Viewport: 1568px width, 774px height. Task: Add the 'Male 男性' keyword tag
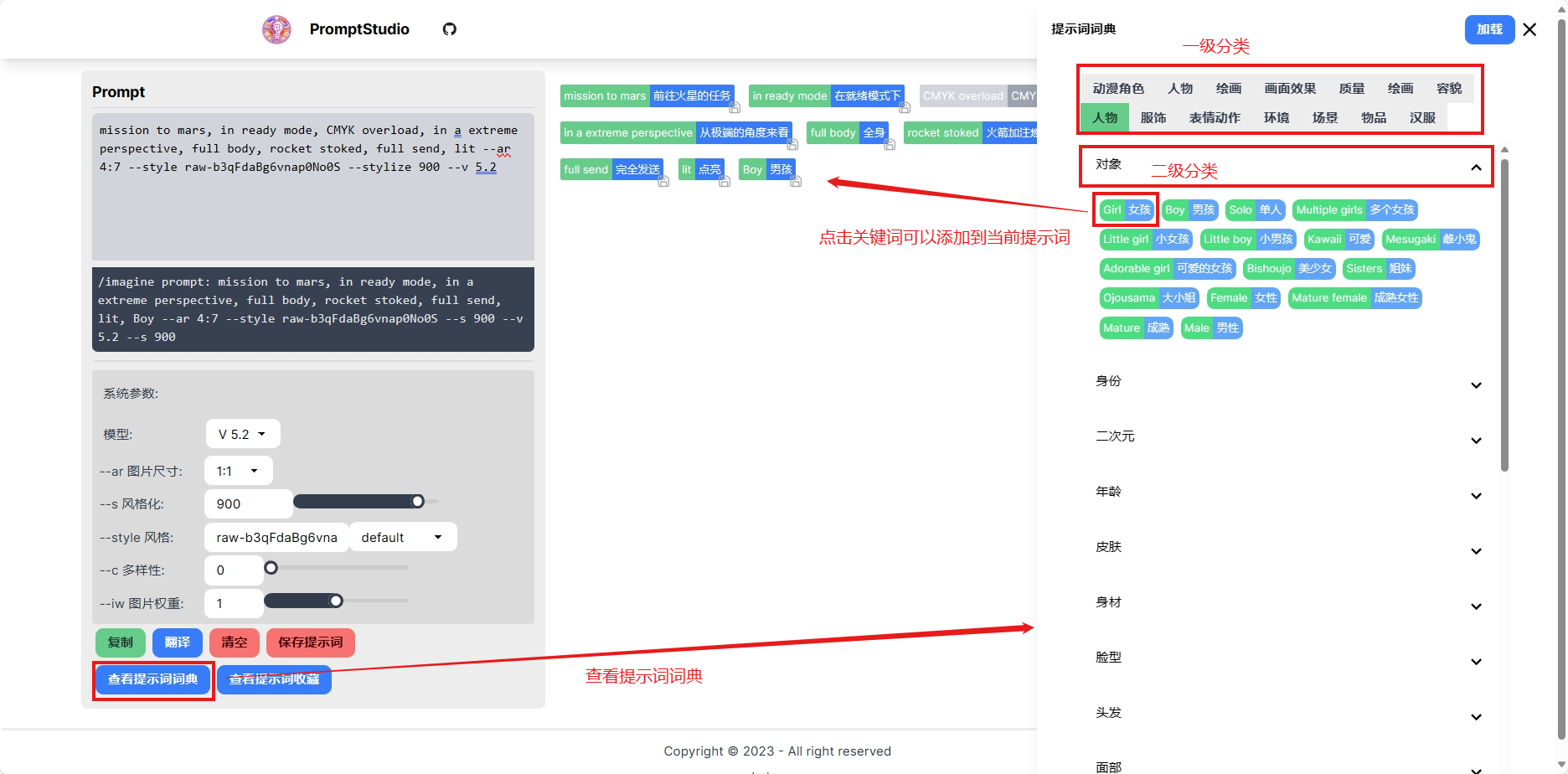pyautogui.click(x=1211, y=328)
